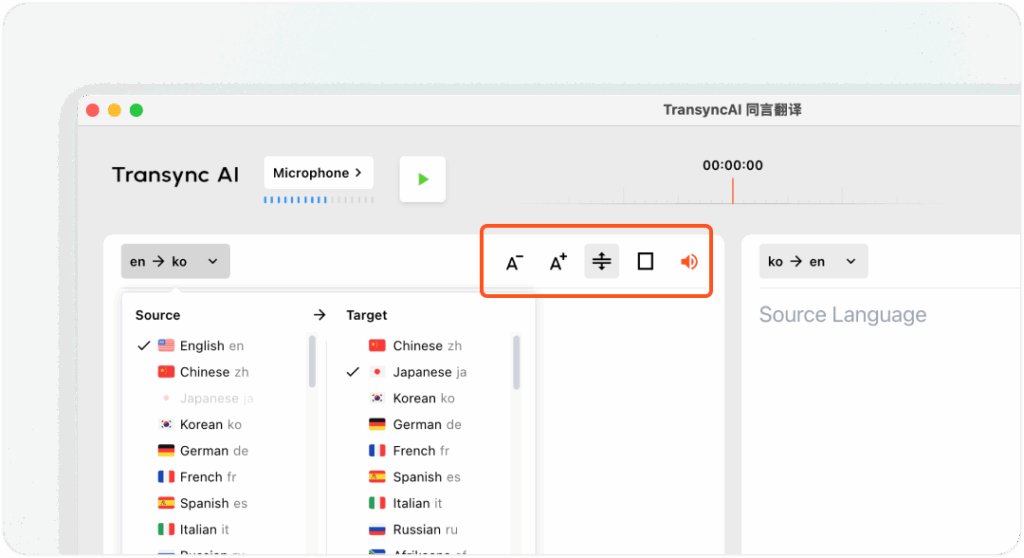Increase font size with A+ icon

click(558, 262)
